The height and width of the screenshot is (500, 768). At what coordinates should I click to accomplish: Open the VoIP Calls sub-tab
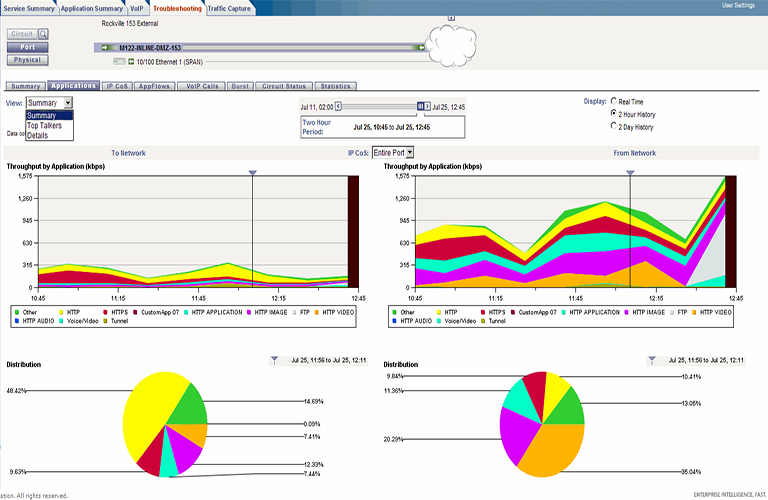pos(202,86)
